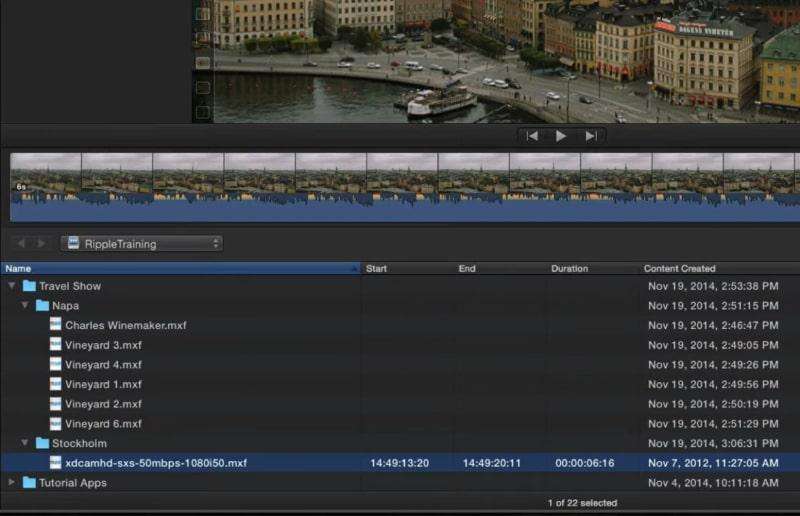
Task: Expand the Tutorial Apps folder
Action: click(x=11, y=482)
